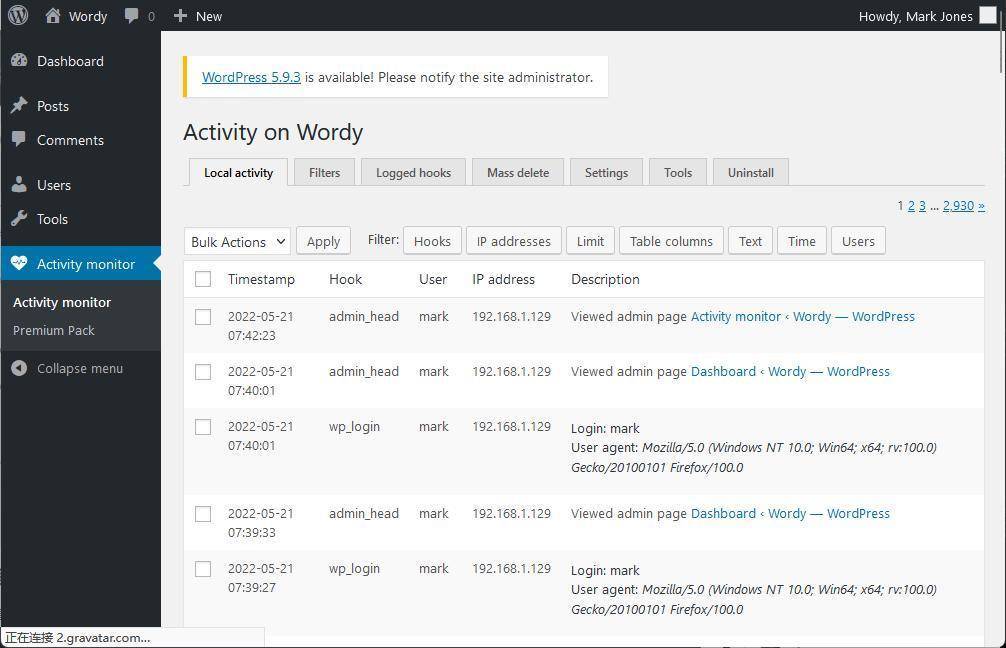
Task: Open the Posts menu item
Action: point(80,106)
